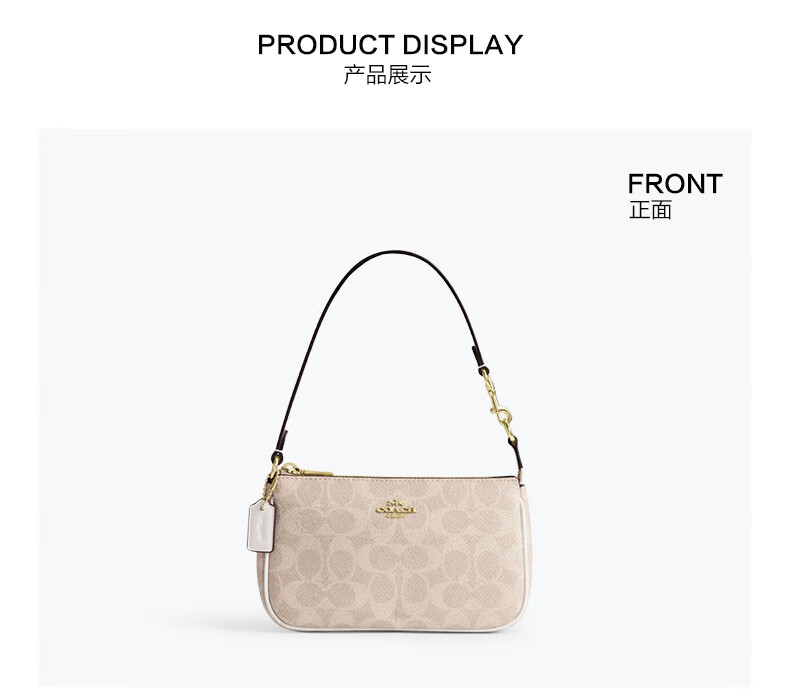Image resolution: width=790 pixels, height=698 pixels.
Task: Click the FRONT view label
Action: 675,183
